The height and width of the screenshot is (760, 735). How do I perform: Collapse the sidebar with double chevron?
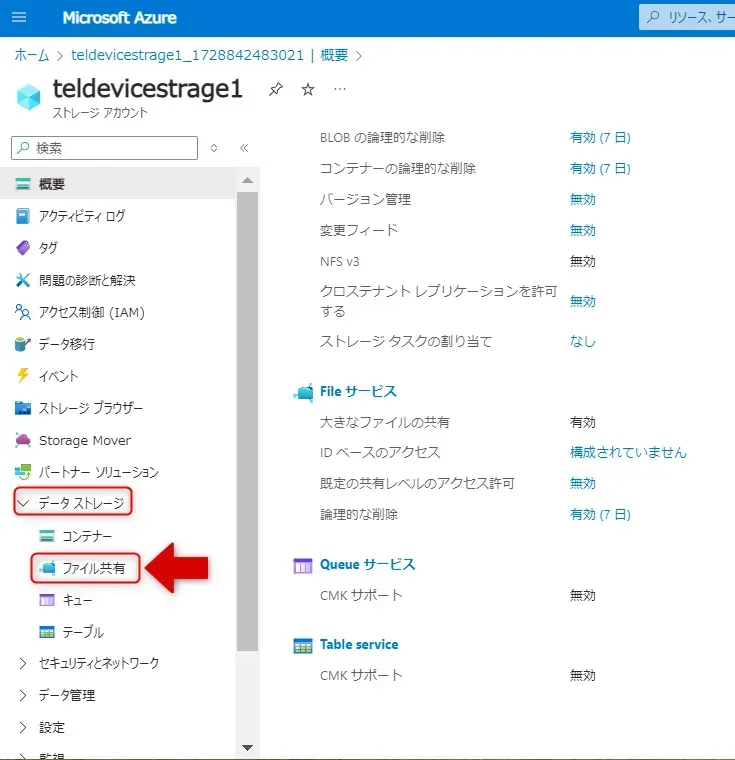click(244, 148)
